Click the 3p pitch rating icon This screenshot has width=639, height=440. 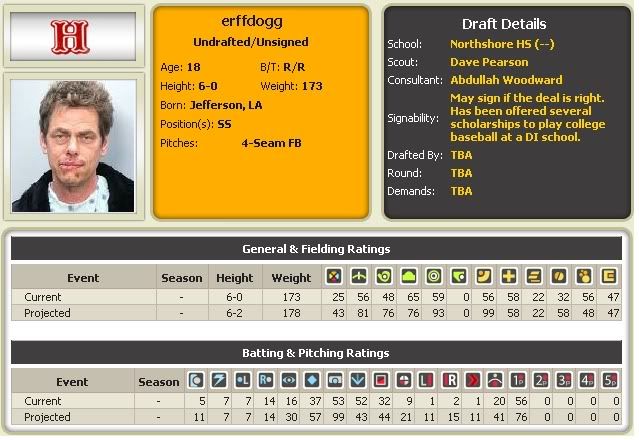(564, 381)
